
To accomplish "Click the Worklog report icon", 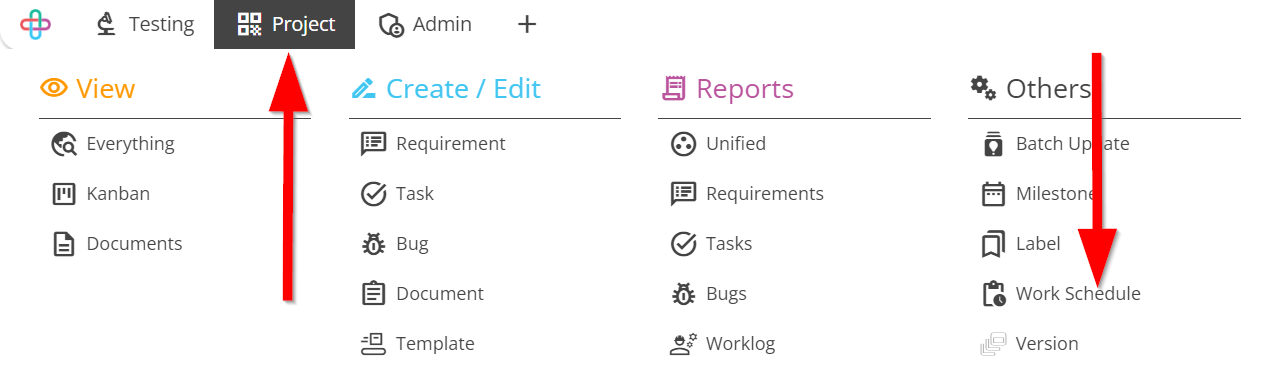I will coord(683,344).
